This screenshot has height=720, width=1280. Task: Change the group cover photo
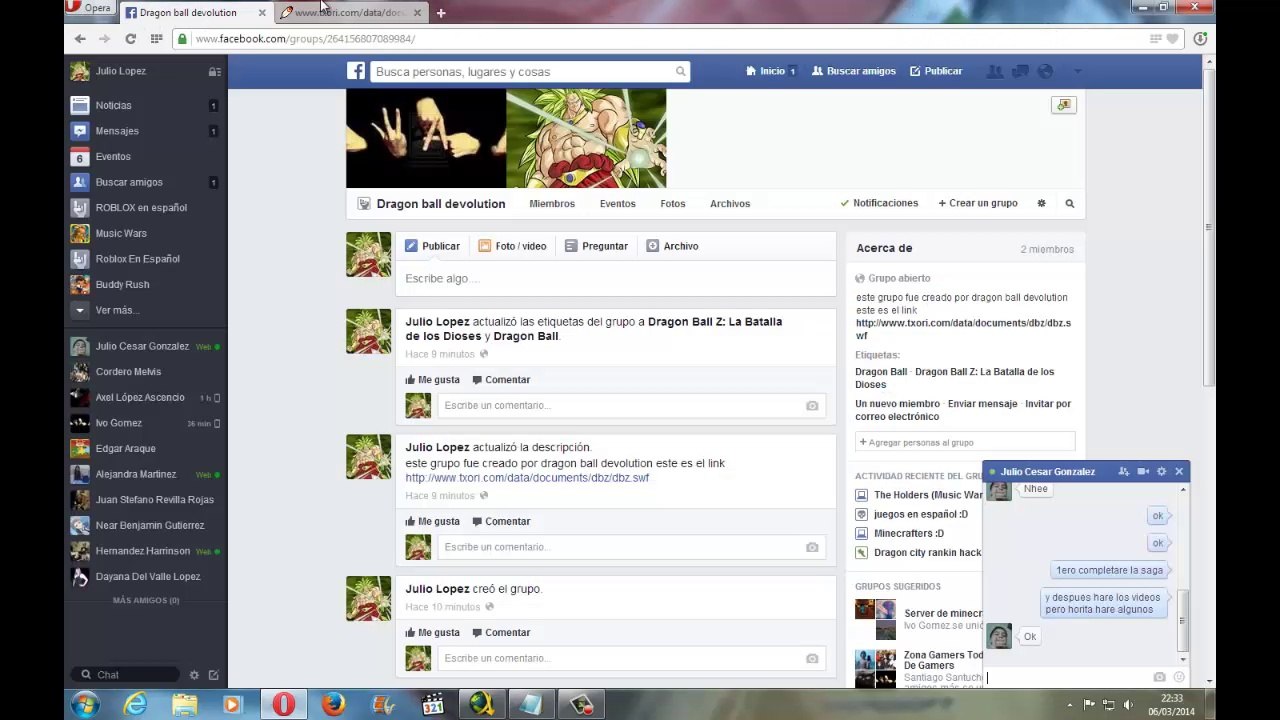pyautogui.click(x=1063, y=105)
